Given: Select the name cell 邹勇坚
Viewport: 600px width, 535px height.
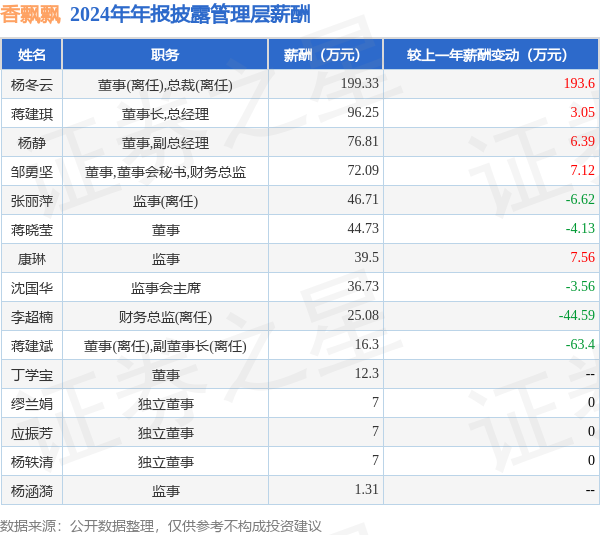Looking at the screenshot, I should click(x=32, y=172).
